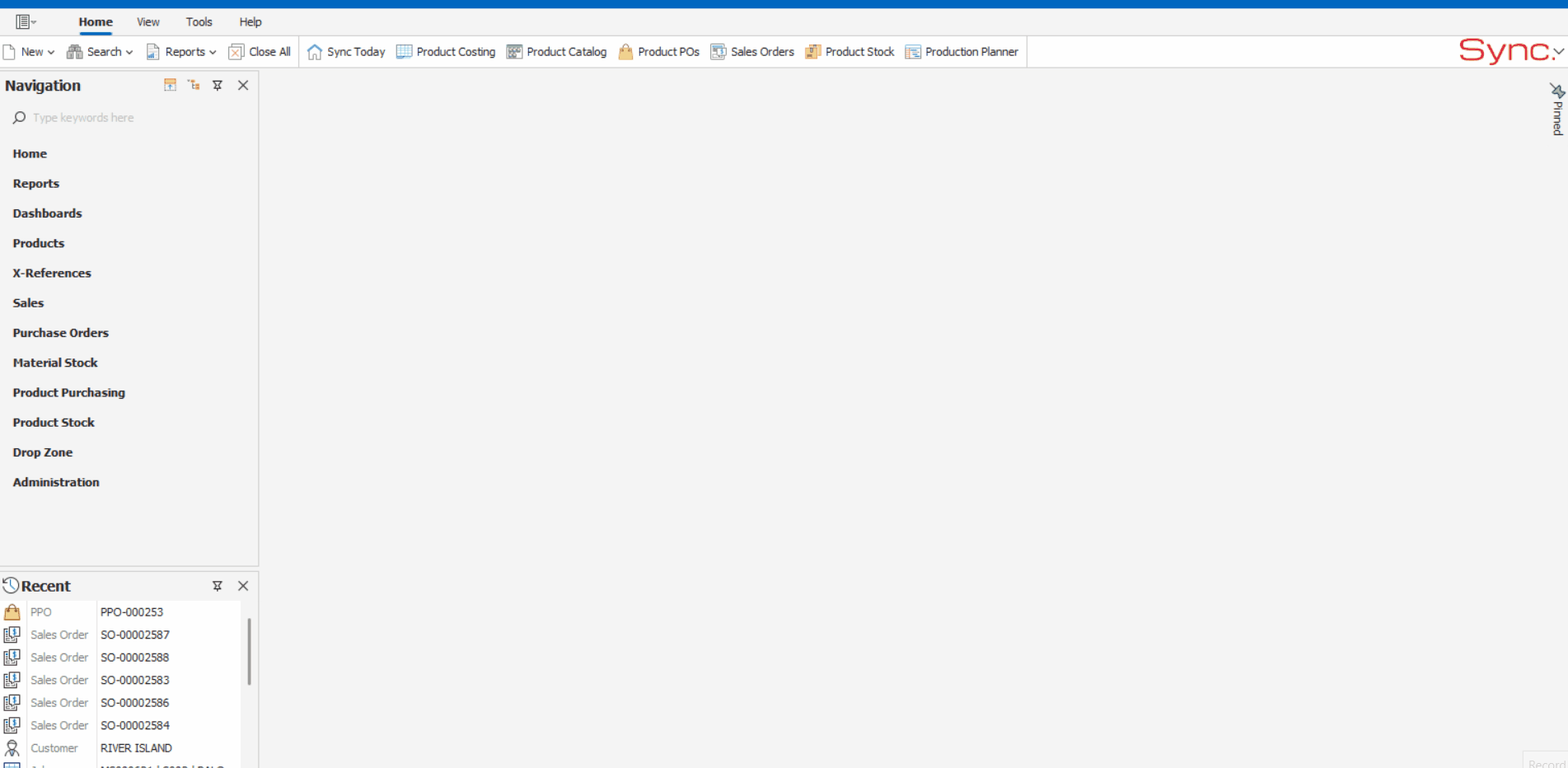Open recent SO-00002588

click(135, 658)
